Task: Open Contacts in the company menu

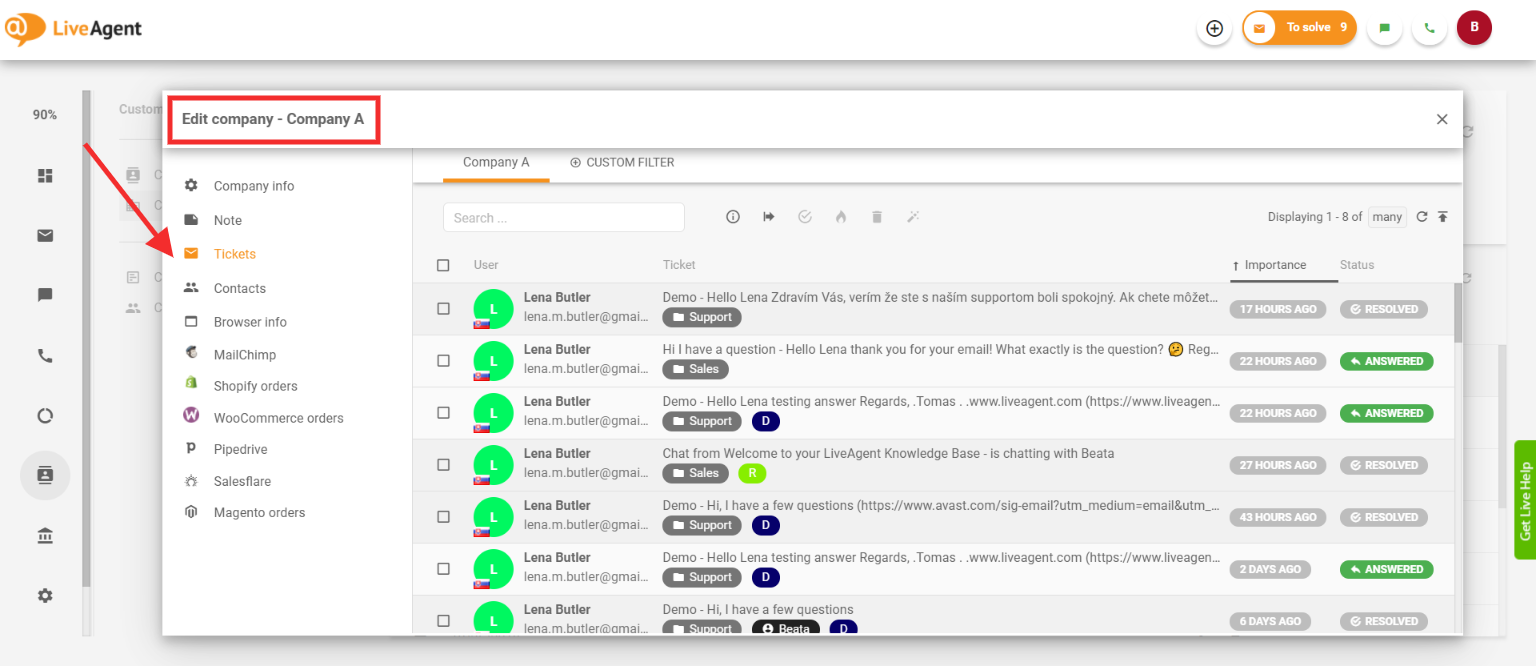Action: click(x=239, y=288)
